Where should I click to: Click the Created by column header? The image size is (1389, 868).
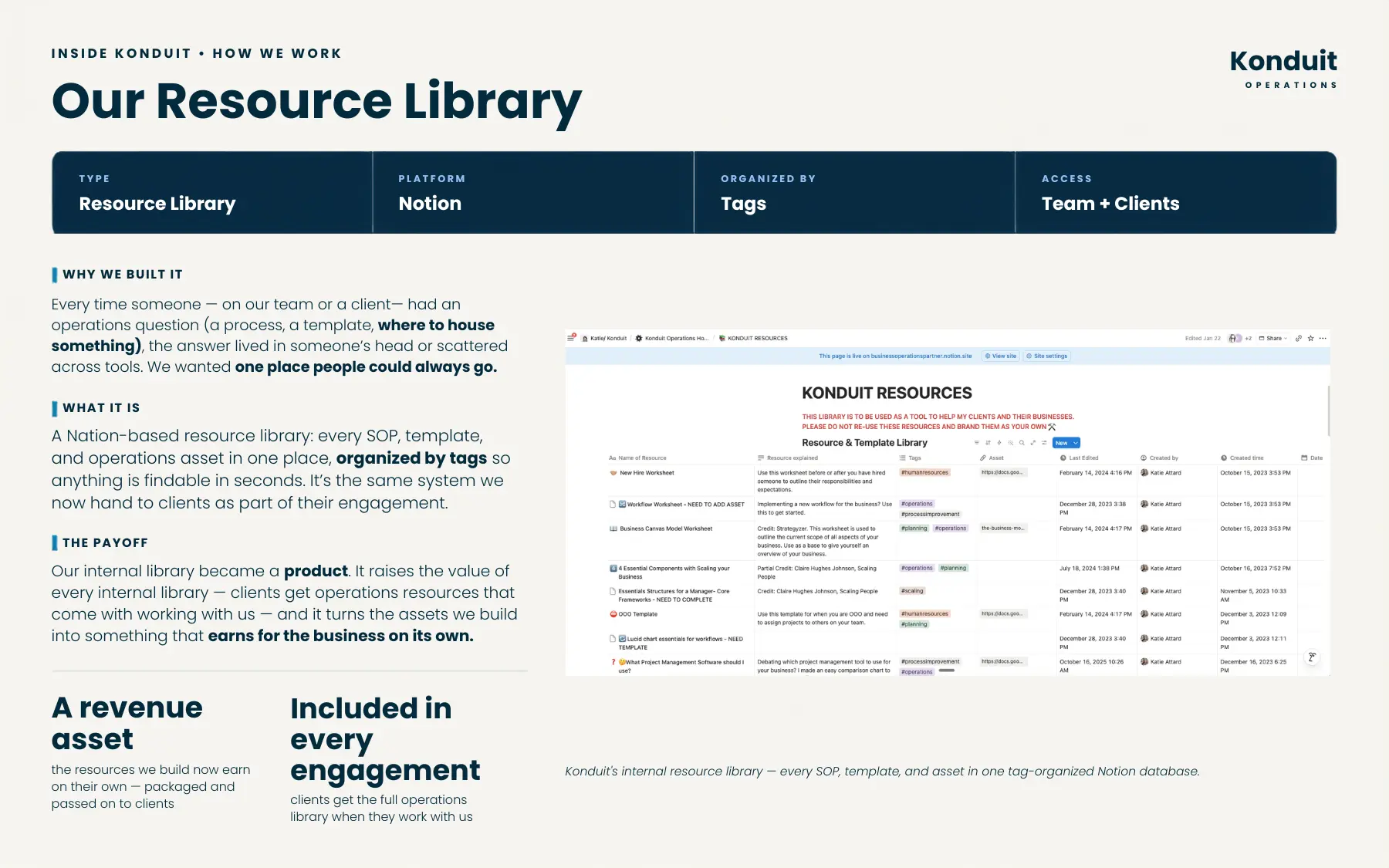(x=1160, y=458)
